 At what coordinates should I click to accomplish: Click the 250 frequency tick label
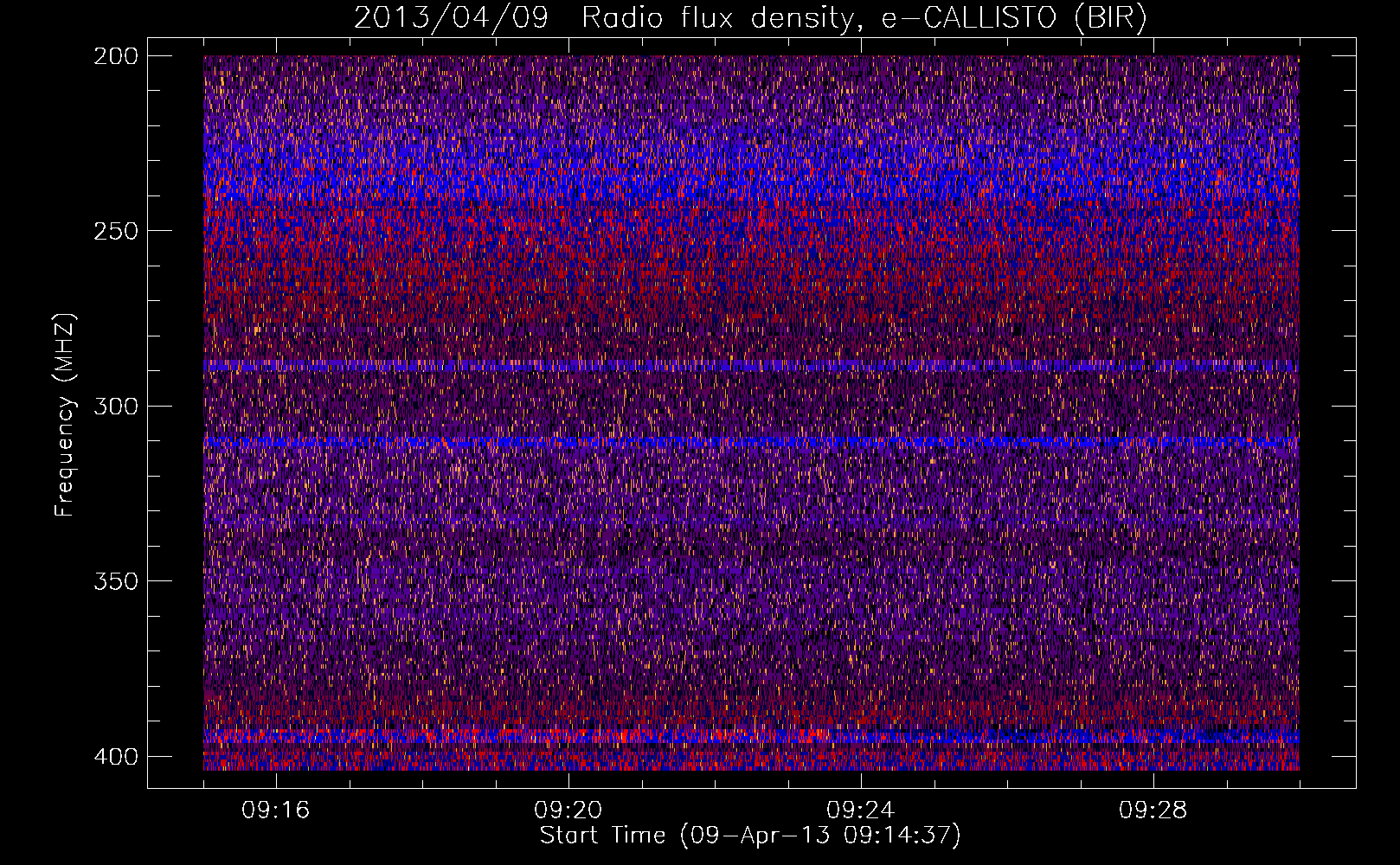pyautogui.click(x=115, y=231)
